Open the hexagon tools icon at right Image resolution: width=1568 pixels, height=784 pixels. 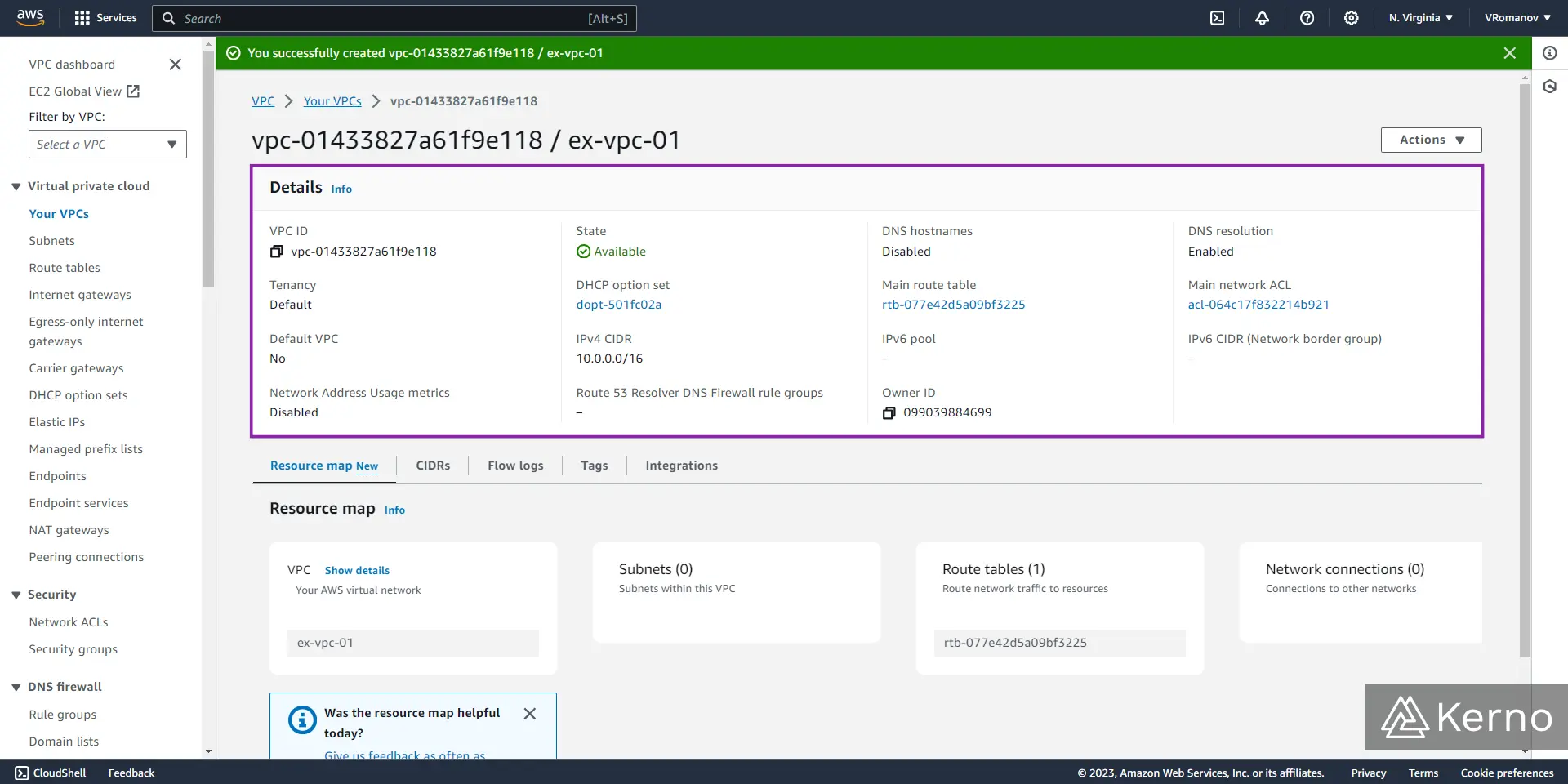(x=1549, y=87)
